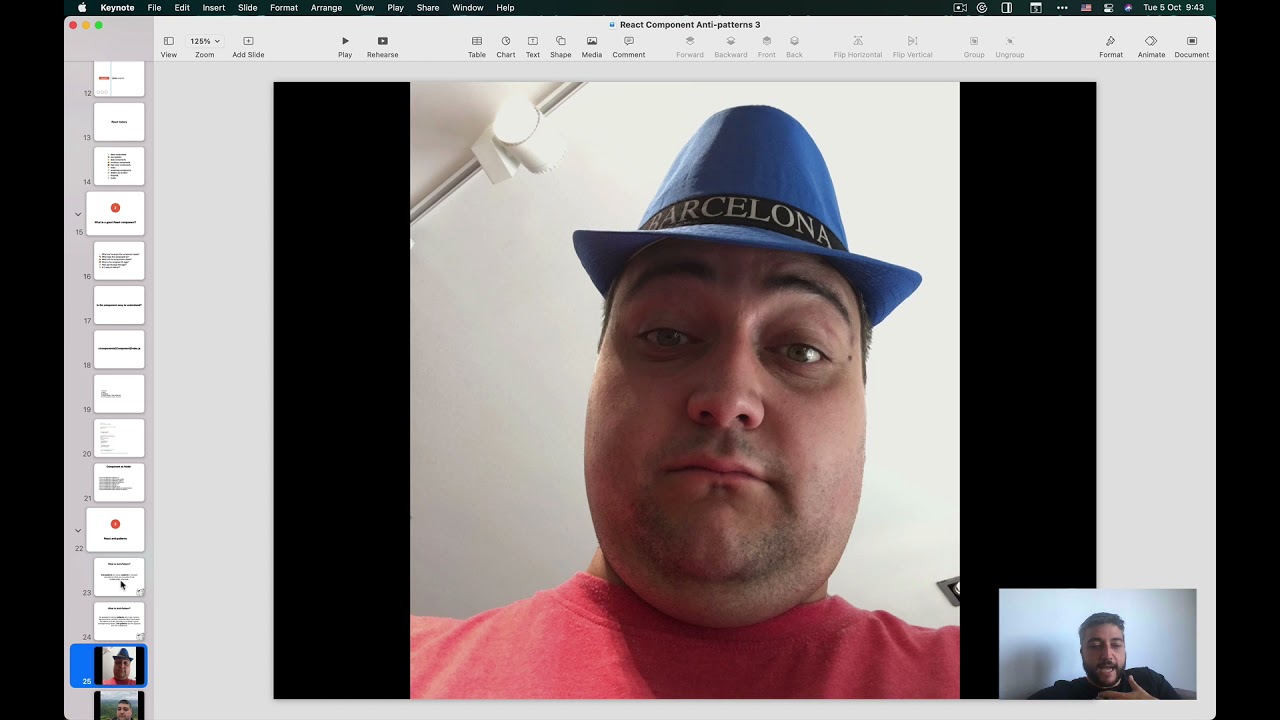Click the Backward arrange button
Screen dimensions: 1280x720
point(731,47)
